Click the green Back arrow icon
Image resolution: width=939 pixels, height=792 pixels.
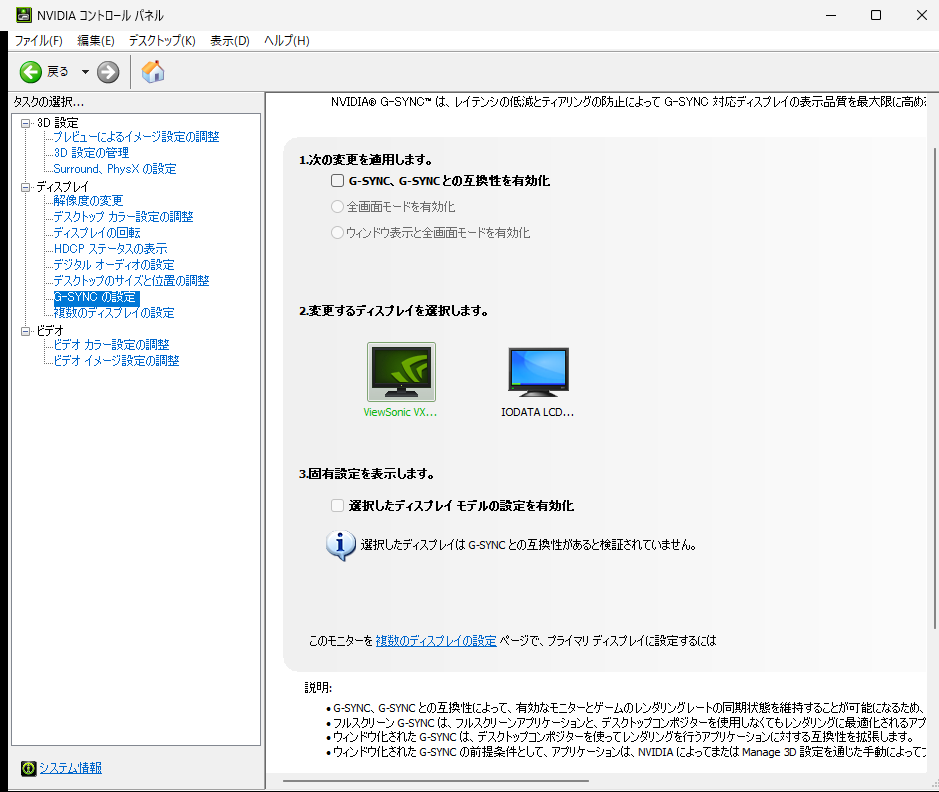click(x=31, y=72)
